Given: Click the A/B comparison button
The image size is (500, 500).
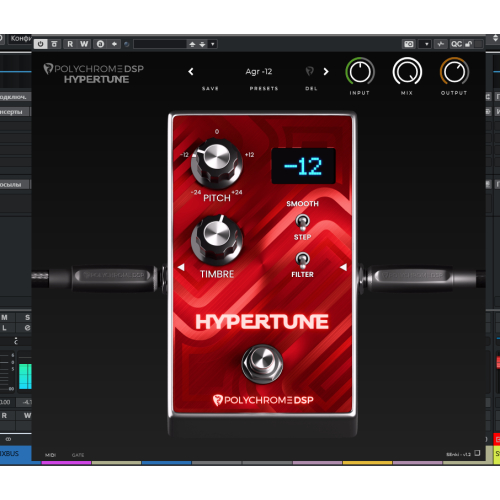Looking at the screenshot, I should [100, 44].
